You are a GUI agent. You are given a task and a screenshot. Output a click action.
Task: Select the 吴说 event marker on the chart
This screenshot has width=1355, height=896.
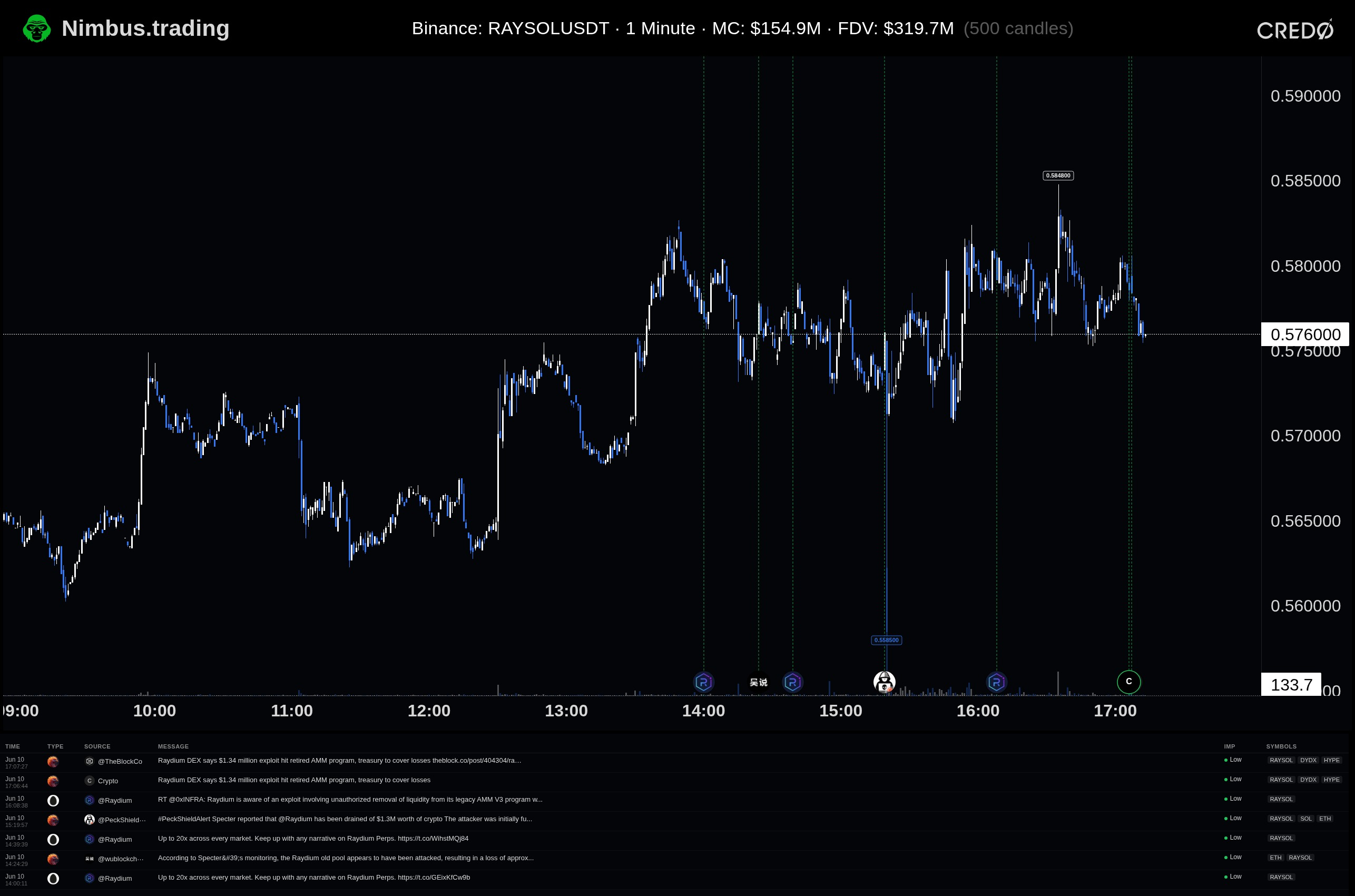tap(758, 682)
